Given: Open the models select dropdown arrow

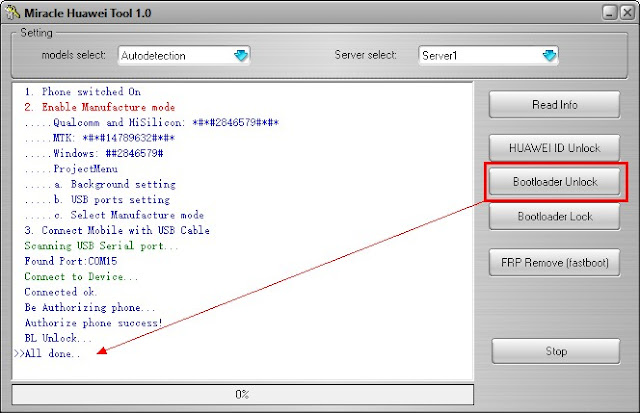Looking at the screenshot, I should [x=241, y=55].
